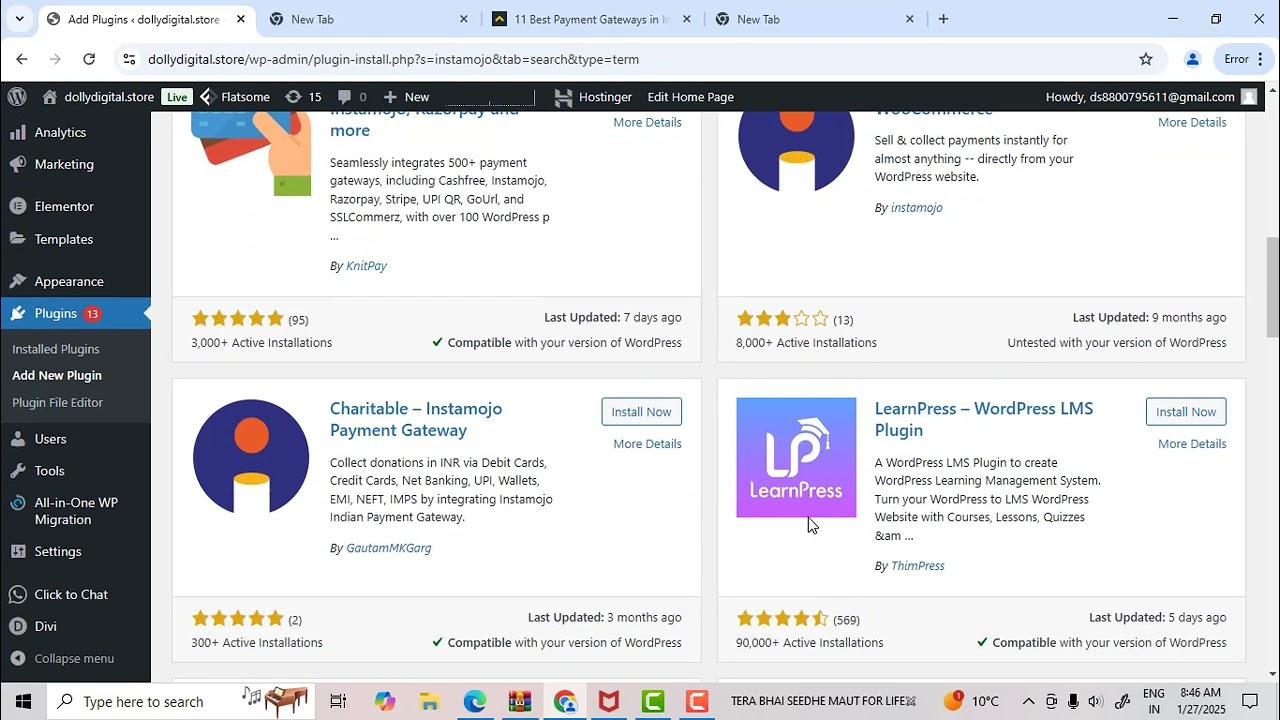Click Edit Home Page in admin bar
The width and height of the screenshot is (1280, 720).
coord(690,97)
